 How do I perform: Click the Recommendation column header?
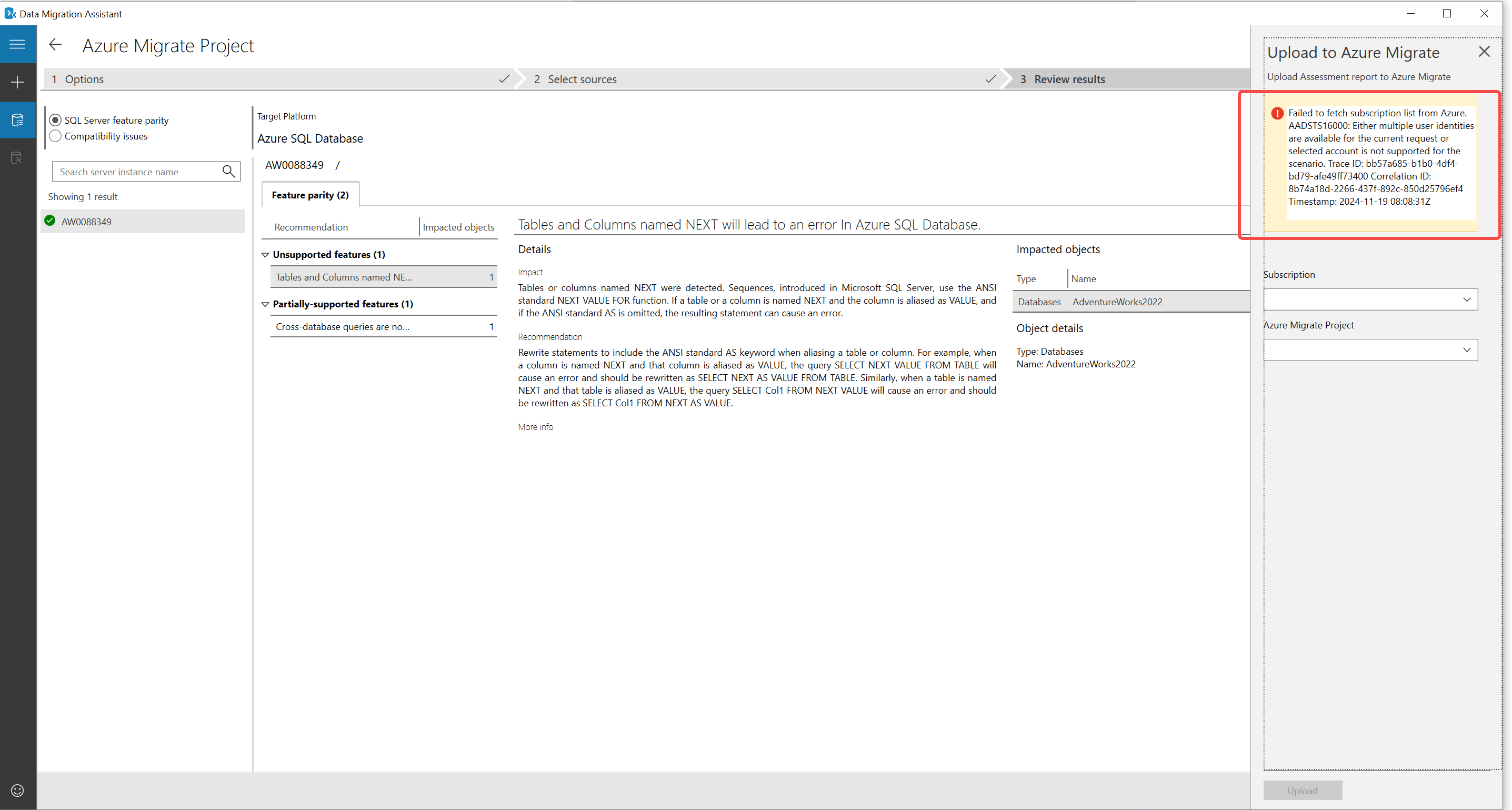(x=311, y=227)
